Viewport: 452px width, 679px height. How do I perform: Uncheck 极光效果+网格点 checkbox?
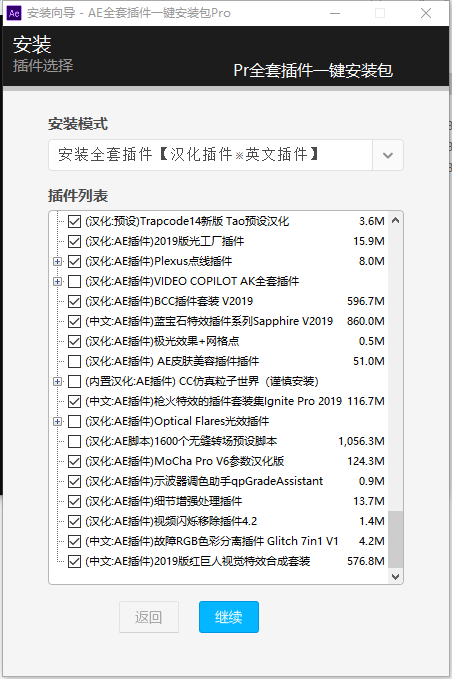pos(74,341)
